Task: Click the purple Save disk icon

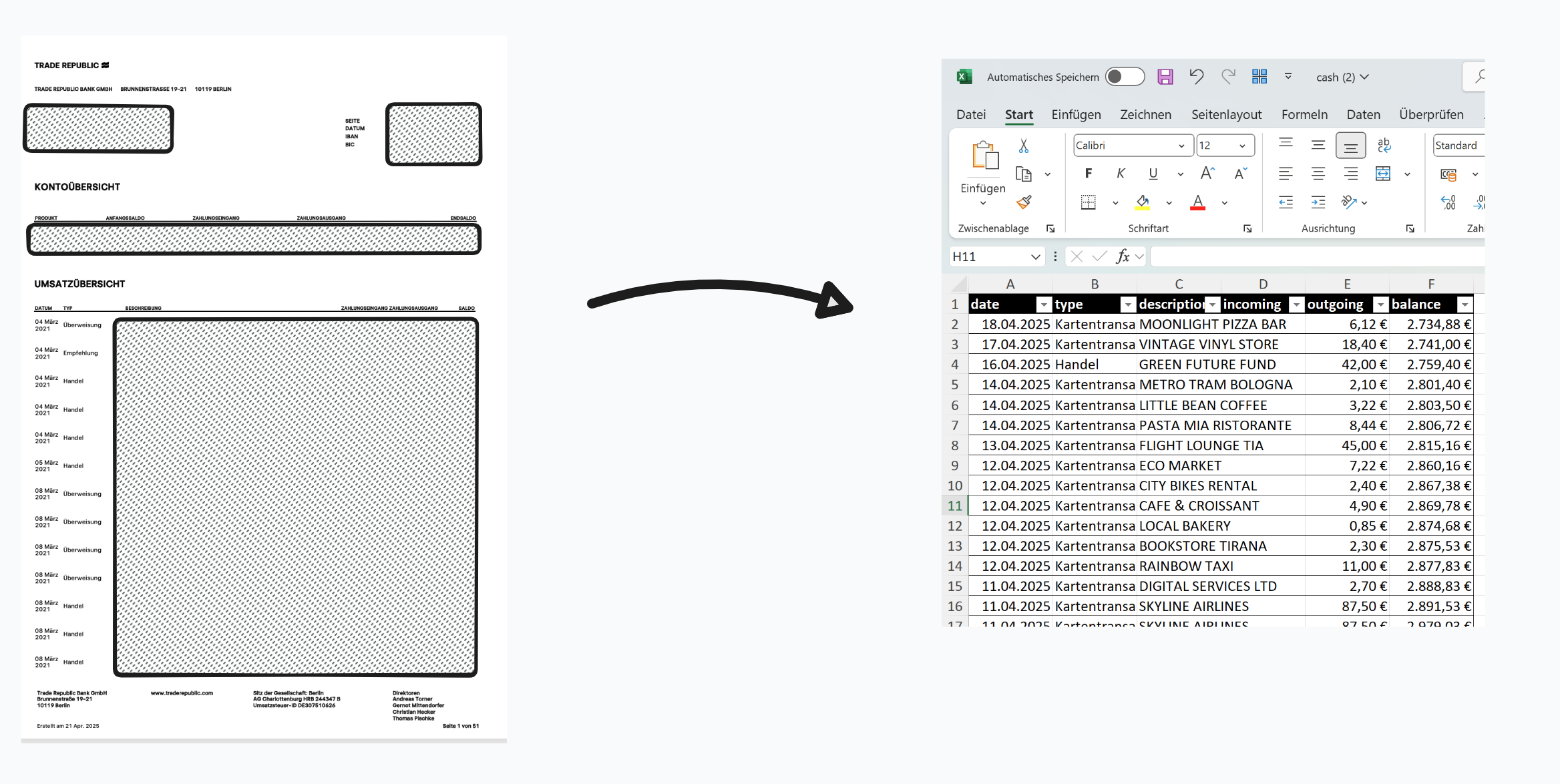Action: 1165,77
